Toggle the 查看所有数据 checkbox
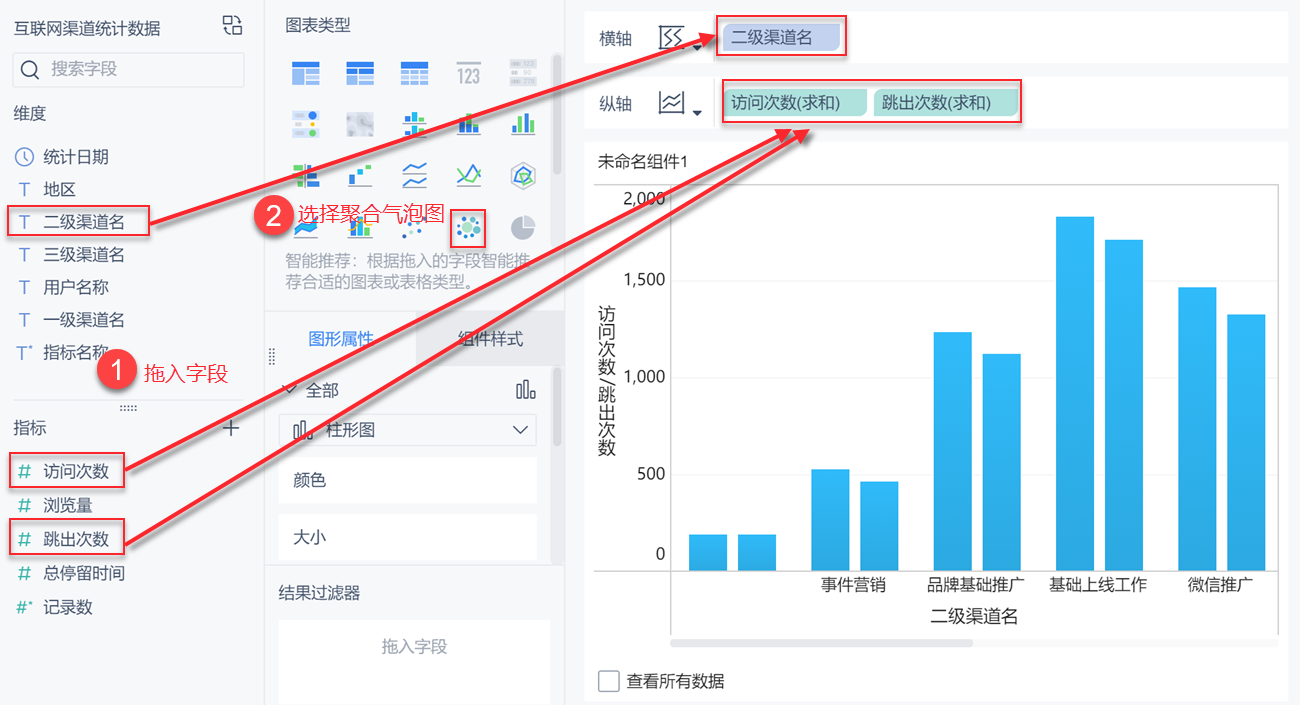1300x705 pixels. pyautogui.click(x=608, y=681)
